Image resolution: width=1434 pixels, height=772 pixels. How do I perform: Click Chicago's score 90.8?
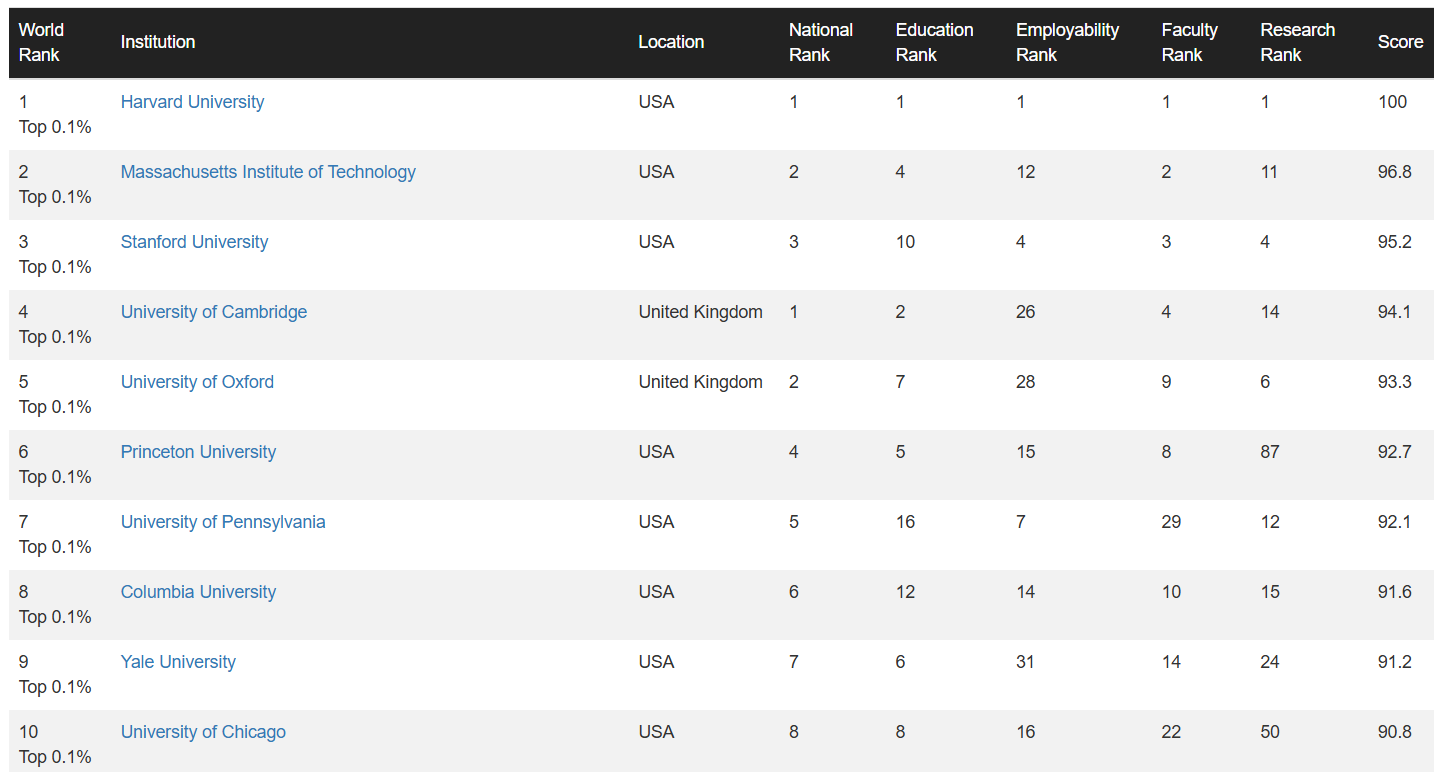coord(1394,732)
